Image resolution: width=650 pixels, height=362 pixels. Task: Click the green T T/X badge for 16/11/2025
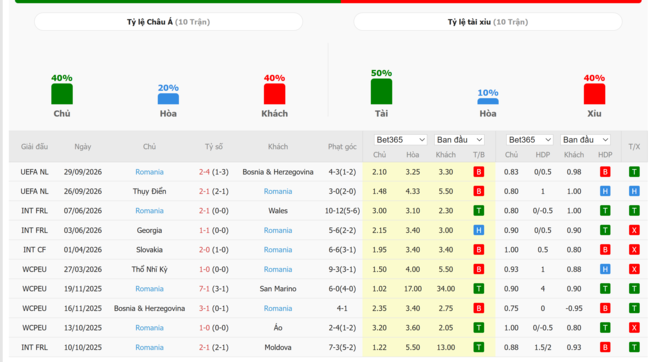pyautogui.click(x=634, y=308)
